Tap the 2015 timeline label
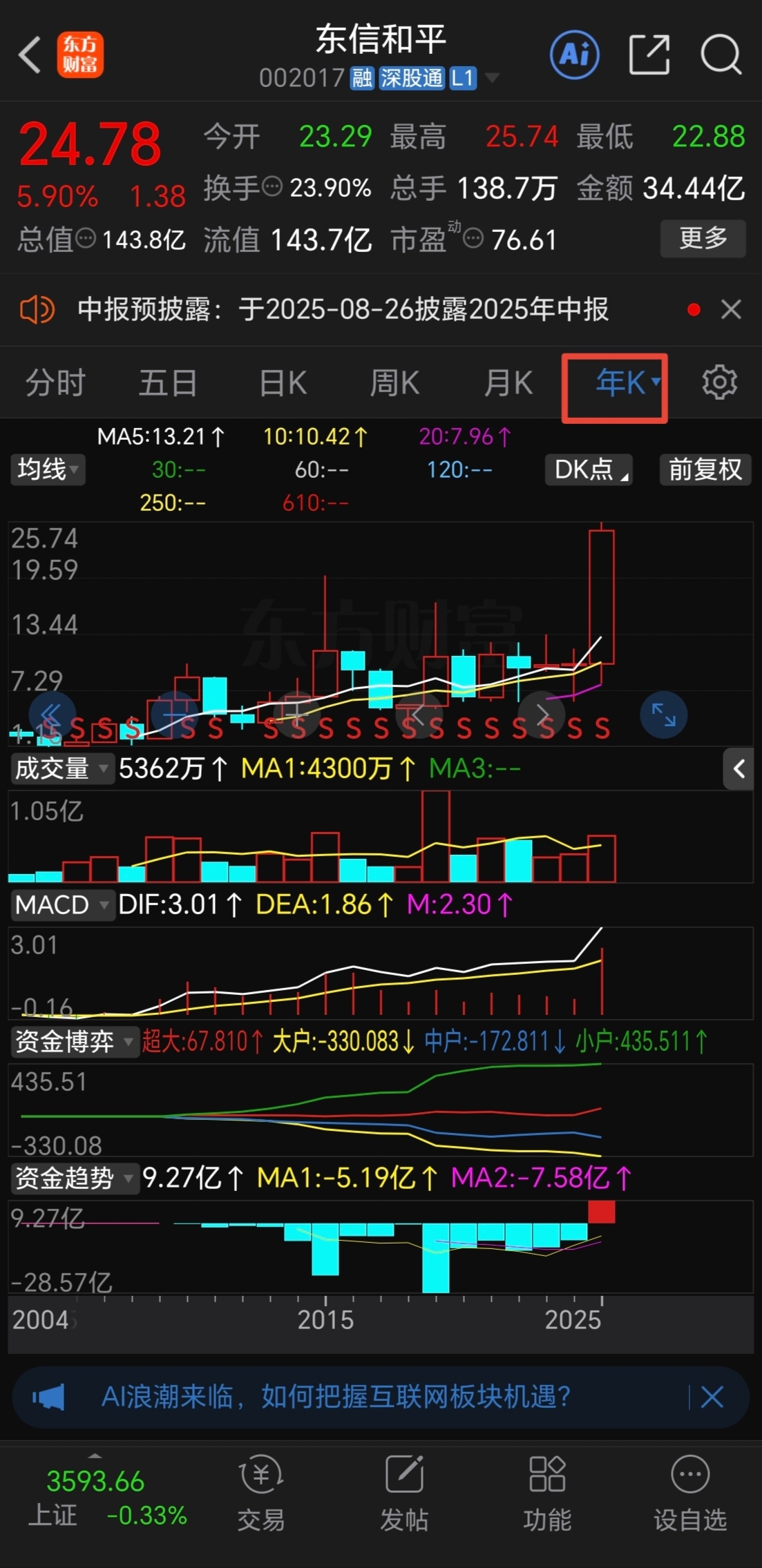Screen dimensions: 762x1568 (x=325, y=1319)
